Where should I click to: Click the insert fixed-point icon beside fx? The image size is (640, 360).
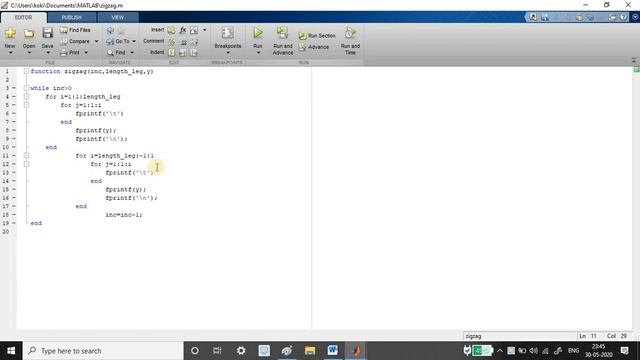194,30
